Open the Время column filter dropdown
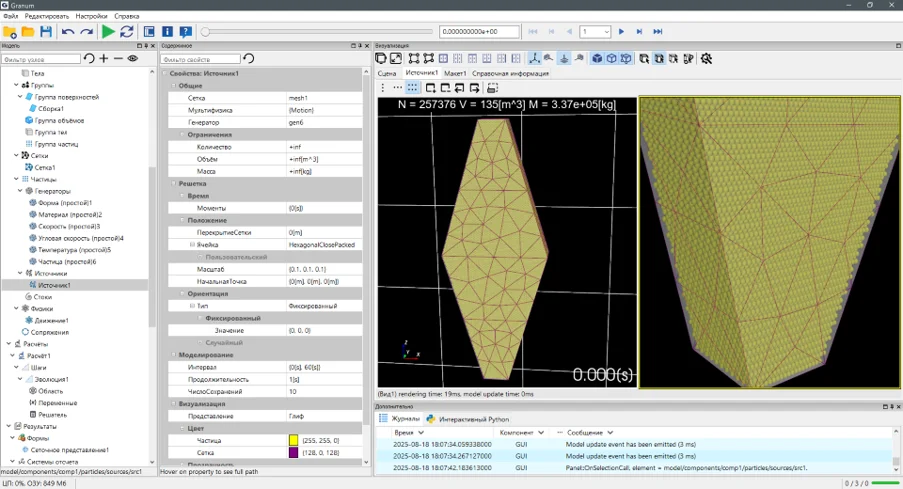This screenshot has width=903, height=489. [x=421, y=433]
